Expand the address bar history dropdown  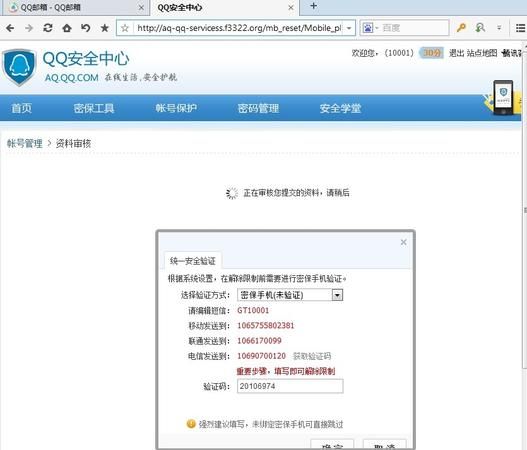(349, 28)
